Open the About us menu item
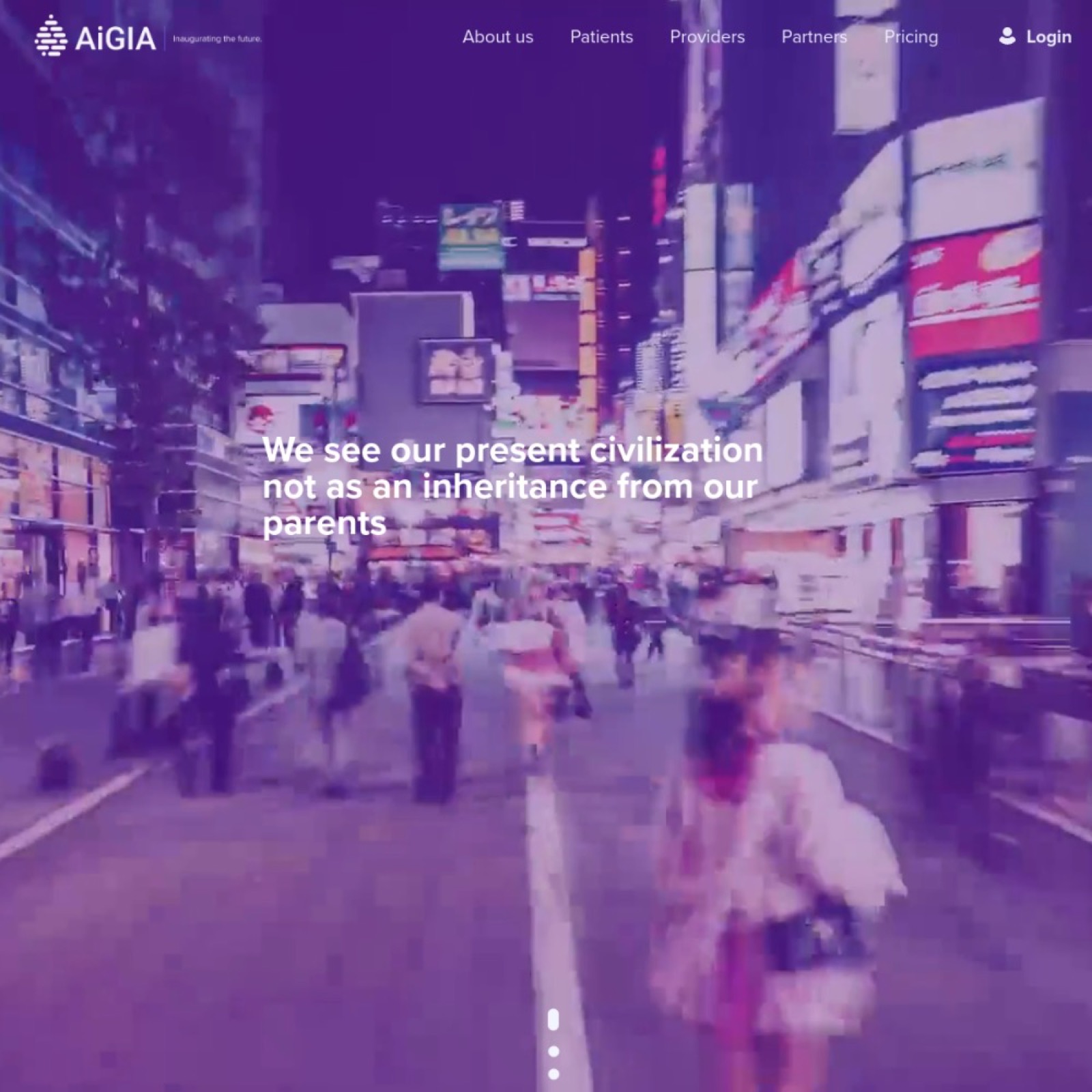 point(498,38)
